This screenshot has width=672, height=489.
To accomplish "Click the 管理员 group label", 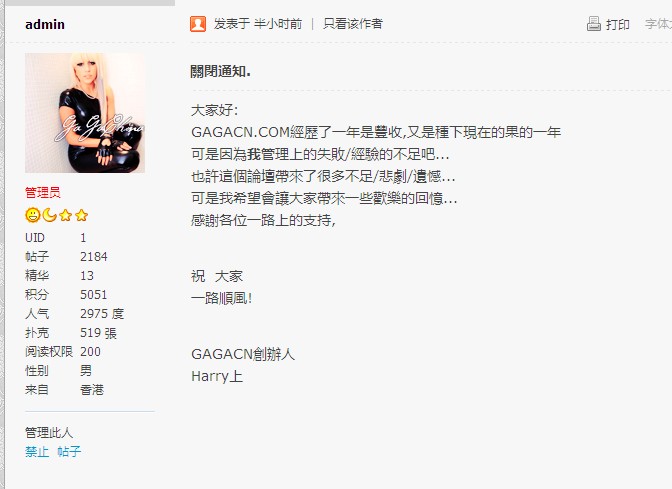I will coord(43,193).
